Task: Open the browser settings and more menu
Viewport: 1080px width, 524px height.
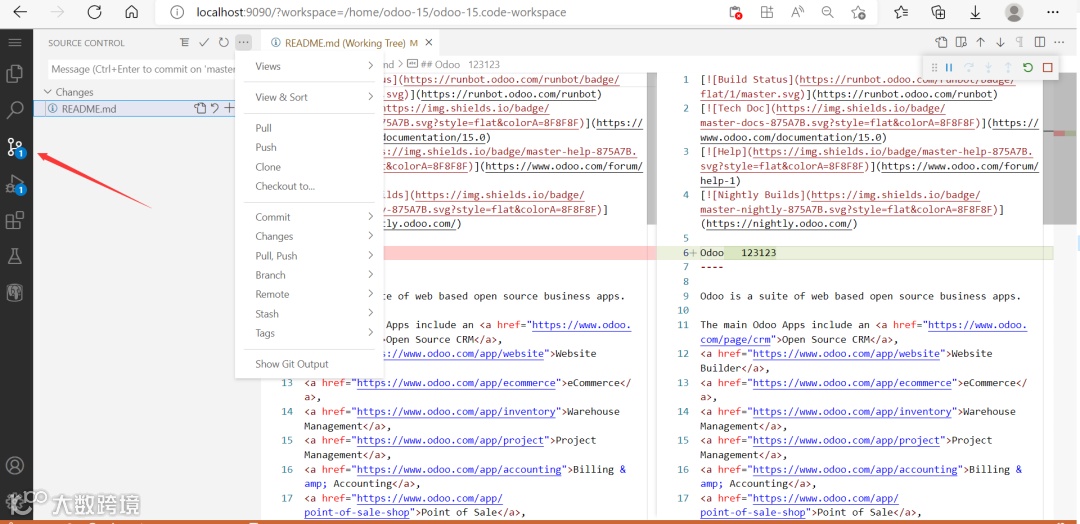Action: [1053, 12]
